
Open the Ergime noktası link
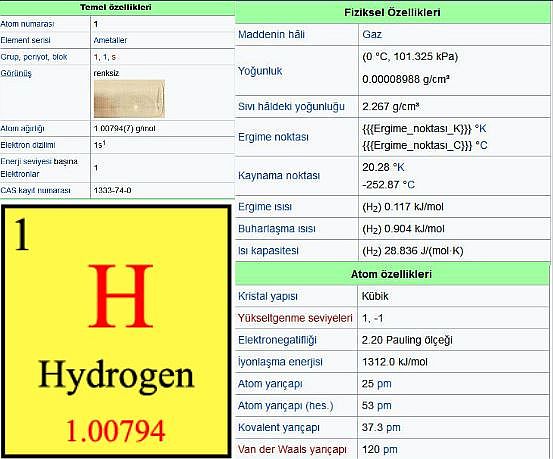click(273, 137)
